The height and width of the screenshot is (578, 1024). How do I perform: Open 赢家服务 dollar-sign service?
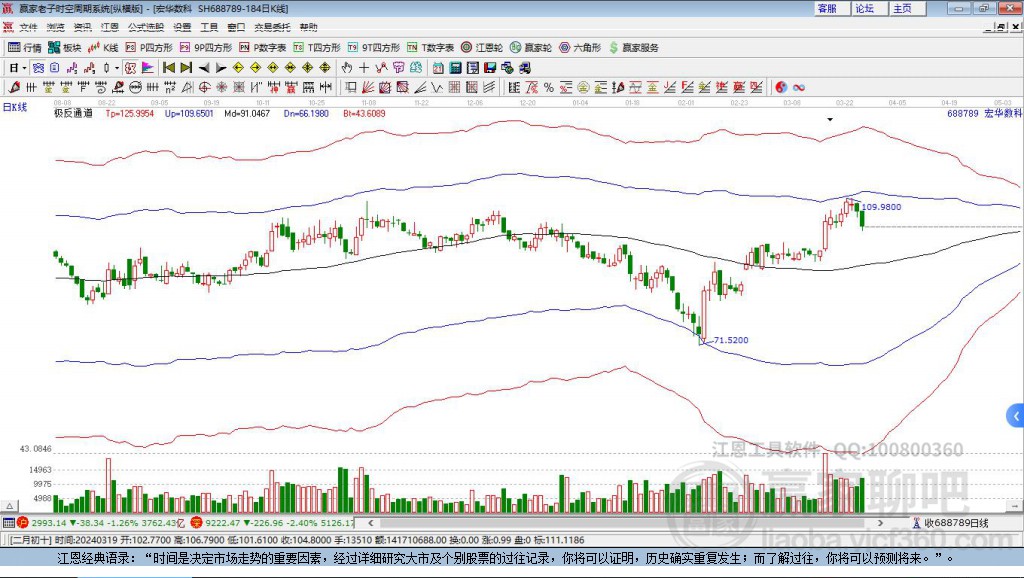[x=633, y=48]
